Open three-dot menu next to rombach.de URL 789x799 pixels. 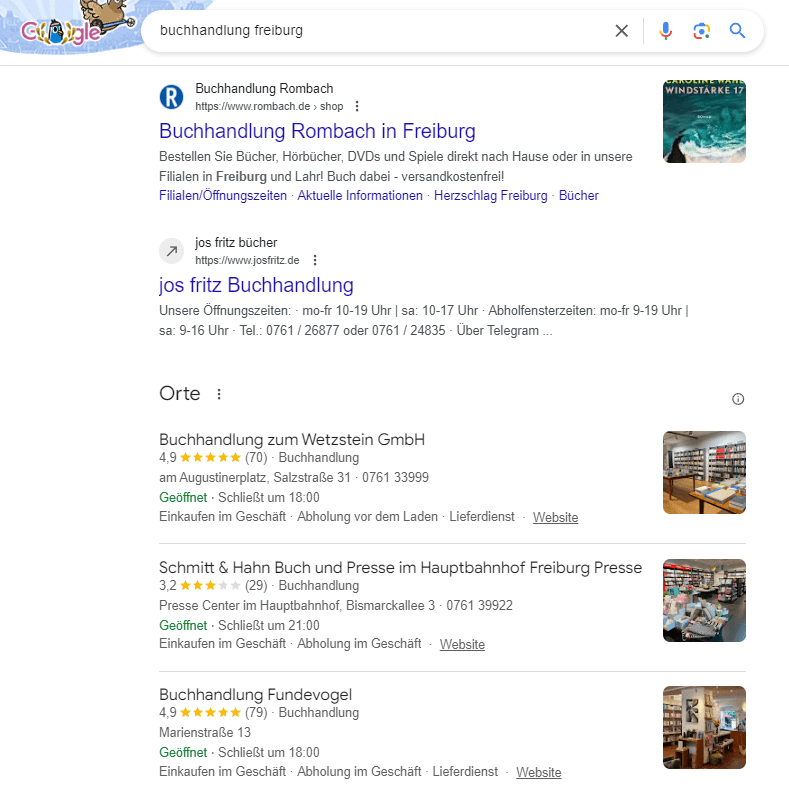[357, 106]
